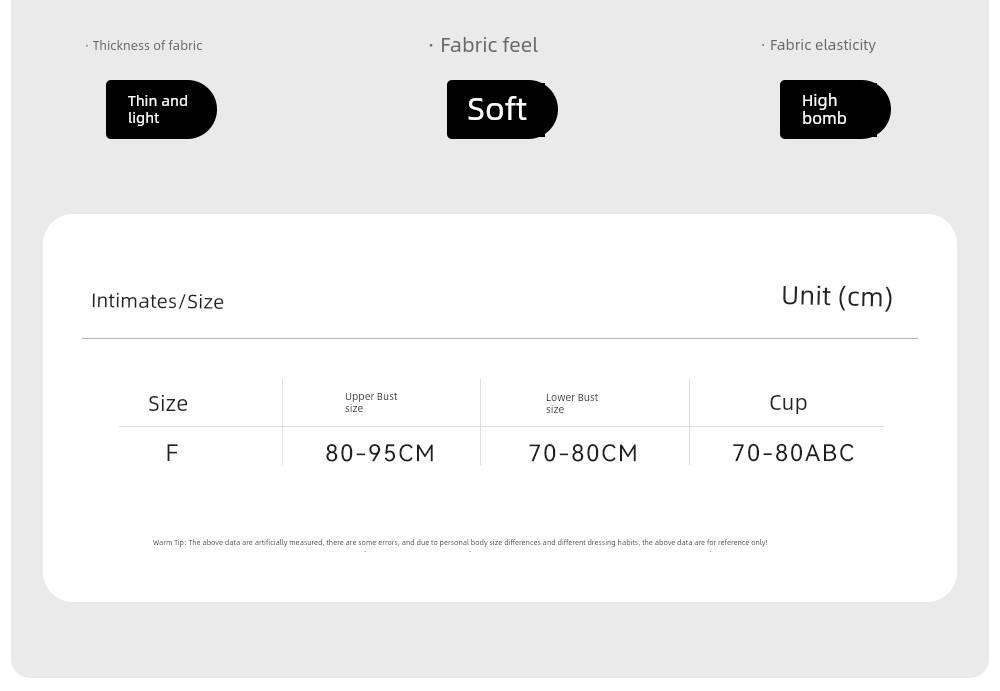This screenshot has width=1000, height=691.
Task: Click the 'Lower Bust size' column header
Action: pos(572,403)
